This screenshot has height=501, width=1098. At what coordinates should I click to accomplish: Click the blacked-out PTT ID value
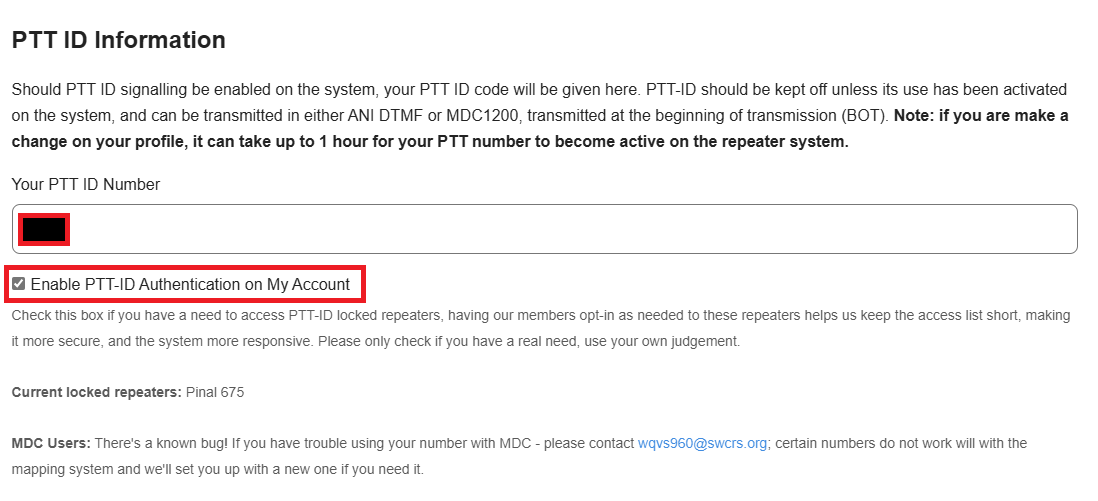pyautogui.click(x=44, y=230)
